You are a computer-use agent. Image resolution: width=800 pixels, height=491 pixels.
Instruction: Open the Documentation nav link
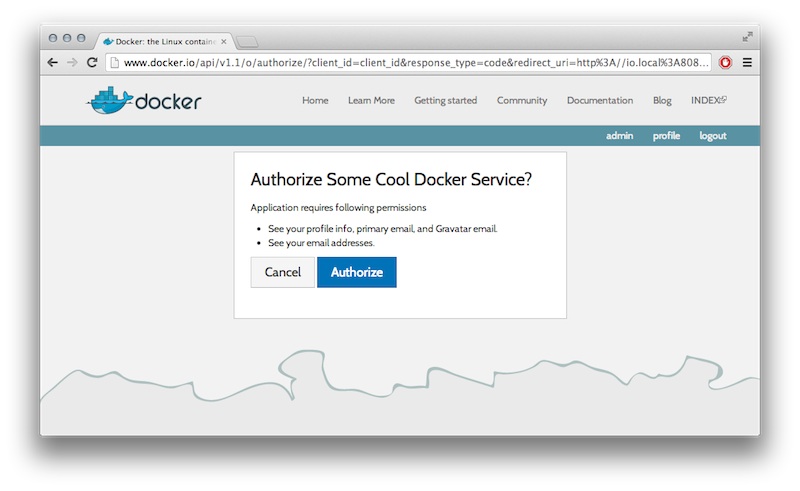point(599,101)
